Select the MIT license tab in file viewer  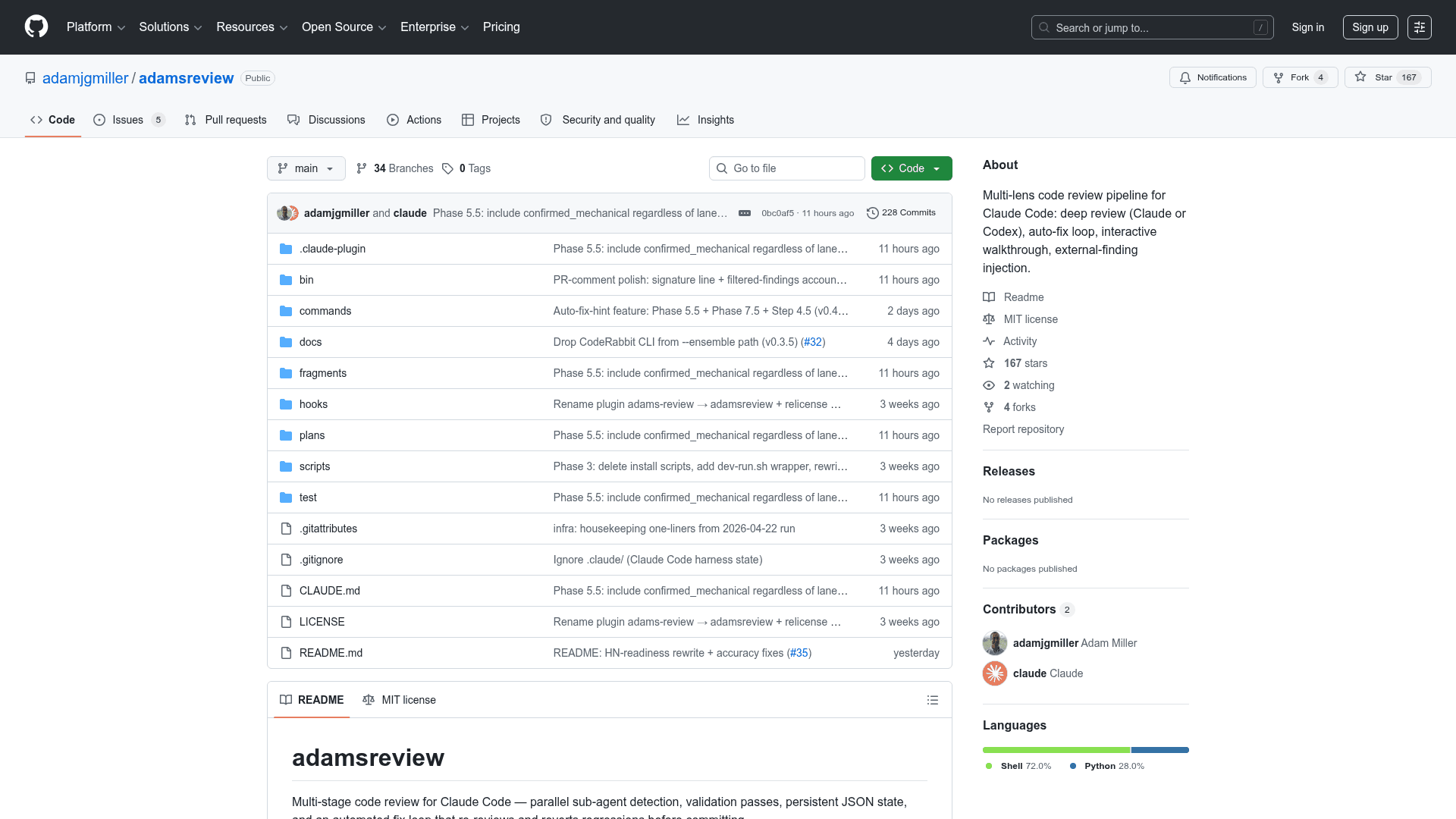click(399, 700)
